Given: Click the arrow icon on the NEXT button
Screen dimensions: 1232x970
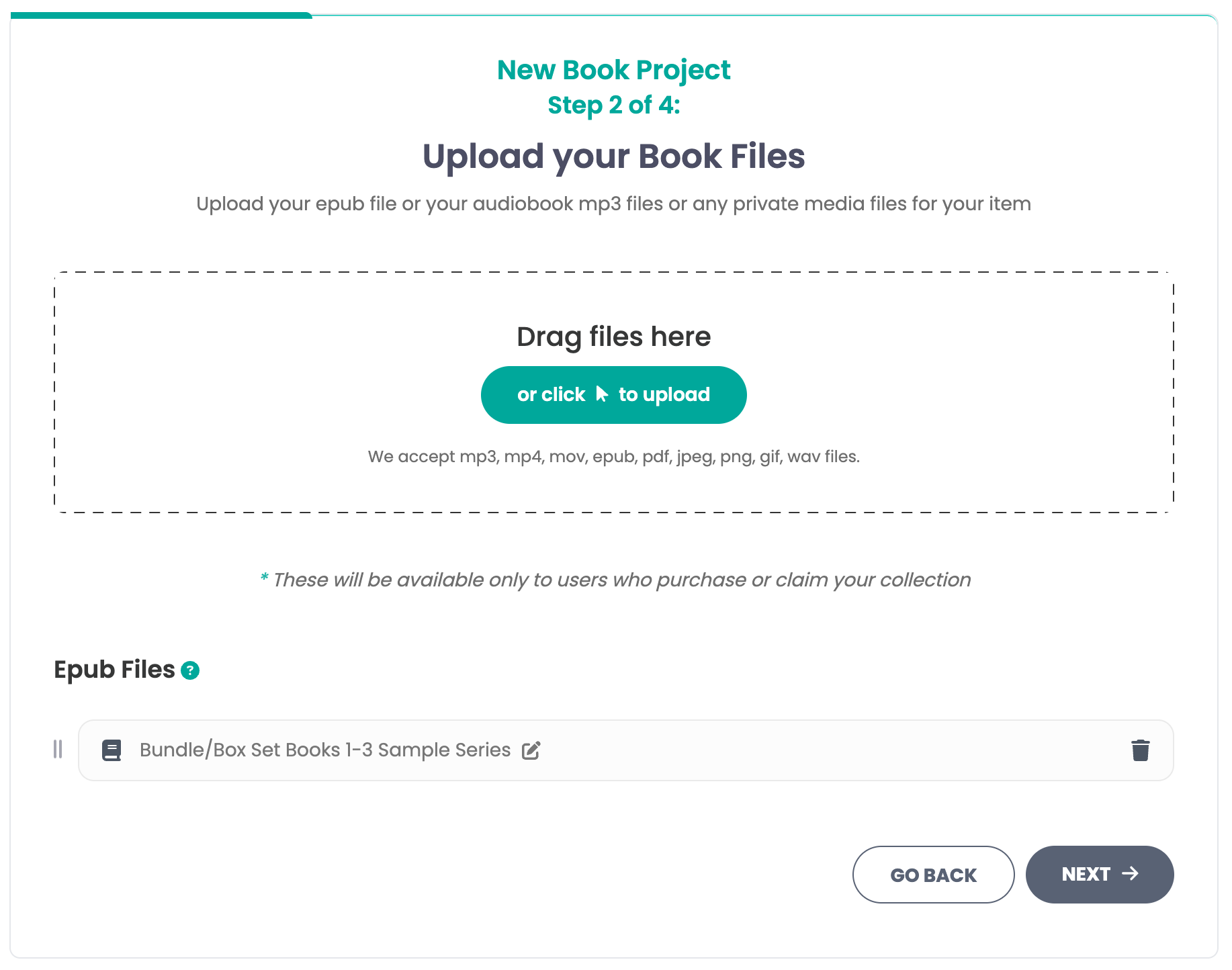Looking at the screenshot, I should [x=1132, y=874].
